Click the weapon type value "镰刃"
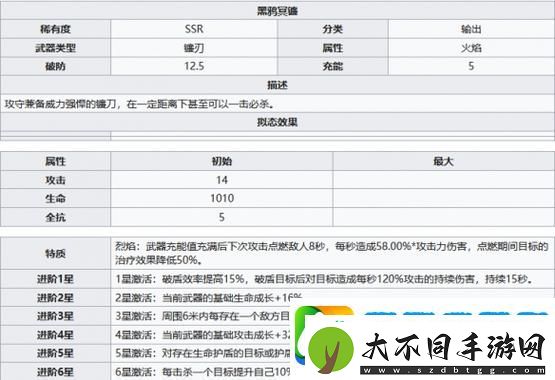The image size is (555, 380). (194, 48)
